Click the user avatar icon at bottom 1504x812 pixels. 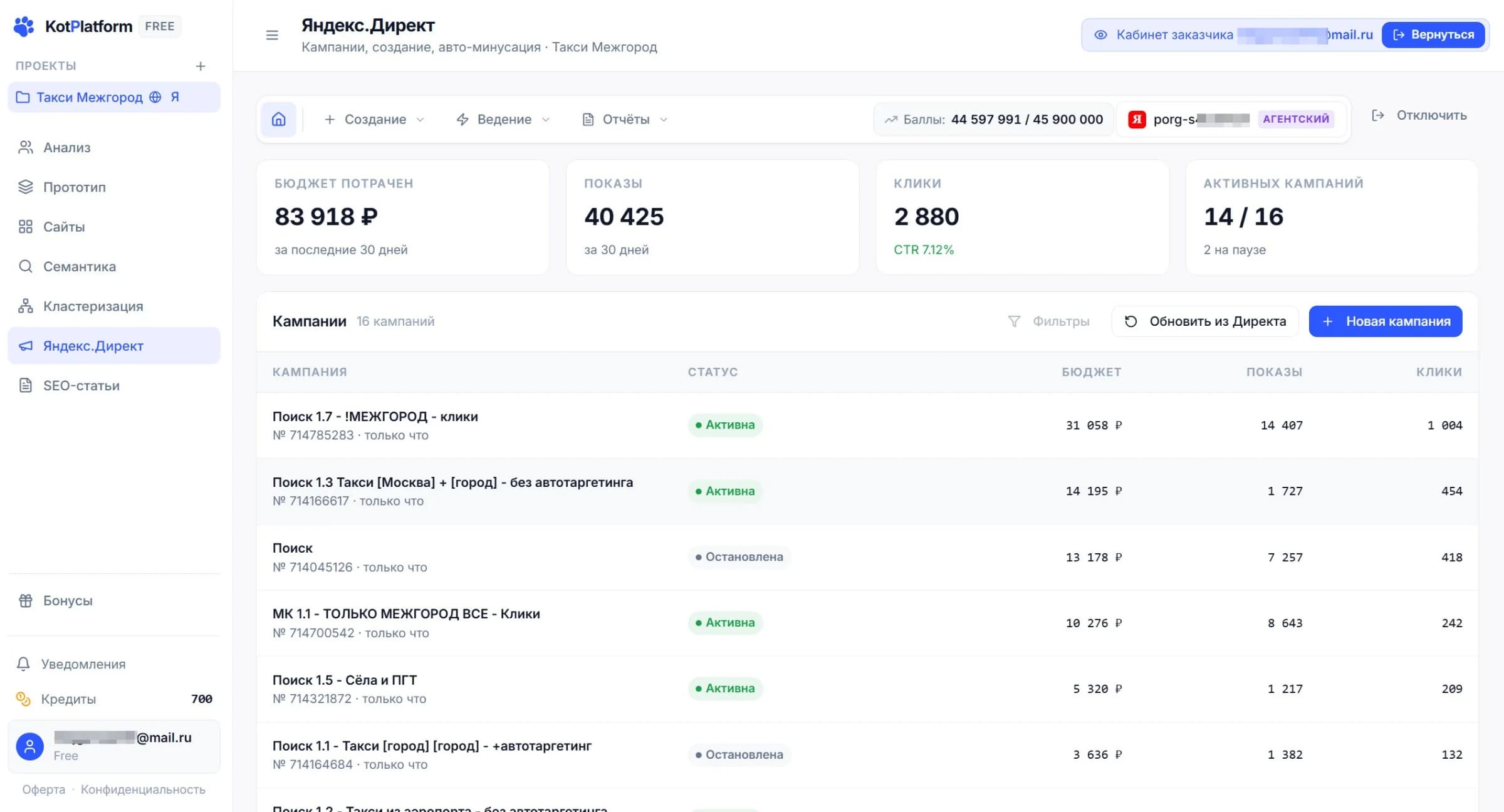coord(29,746)
